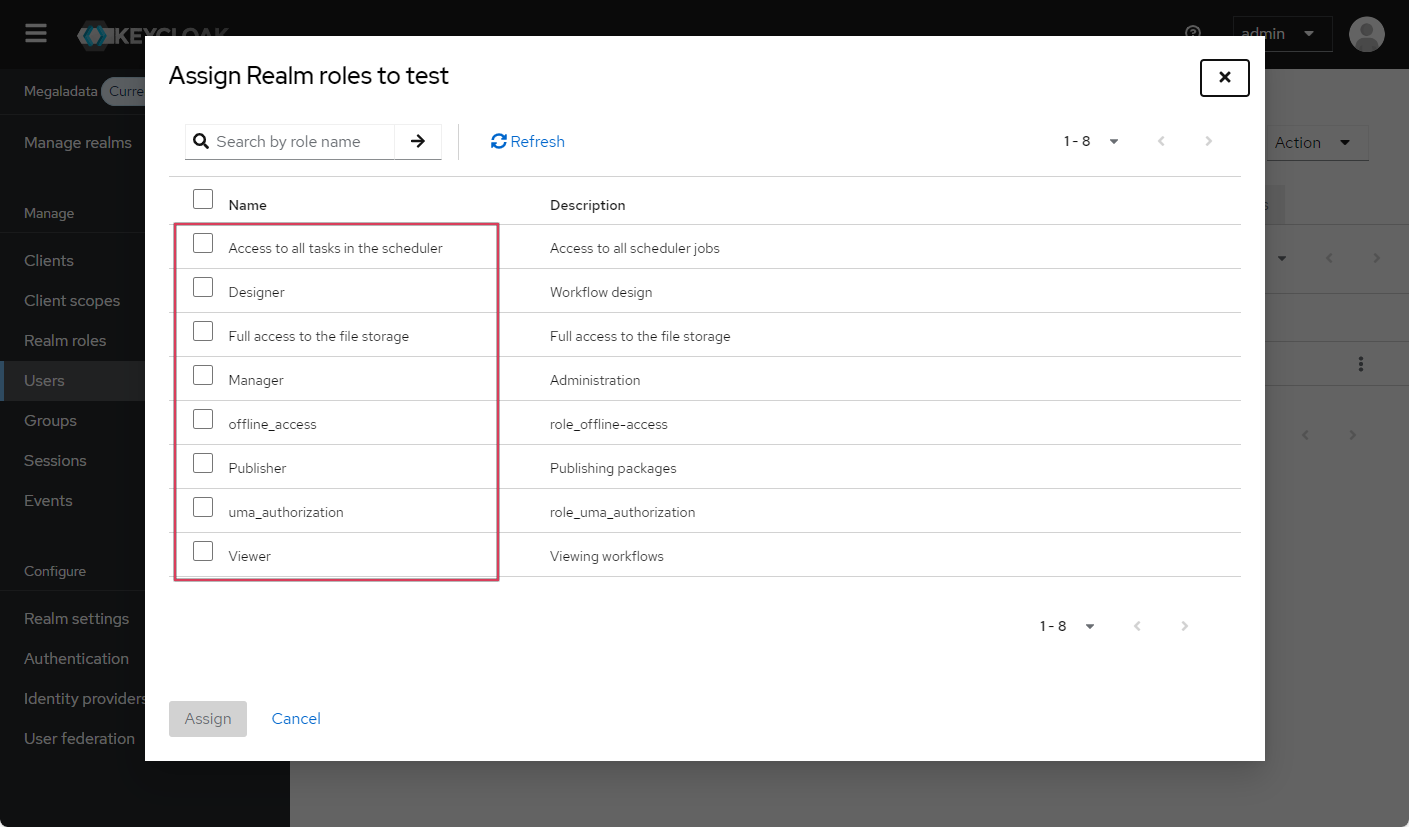This screenshot has width=1409, height=827.
Task: Open the top 1 - 8 per-page dropdown
Action: (x=1091, y=141)
